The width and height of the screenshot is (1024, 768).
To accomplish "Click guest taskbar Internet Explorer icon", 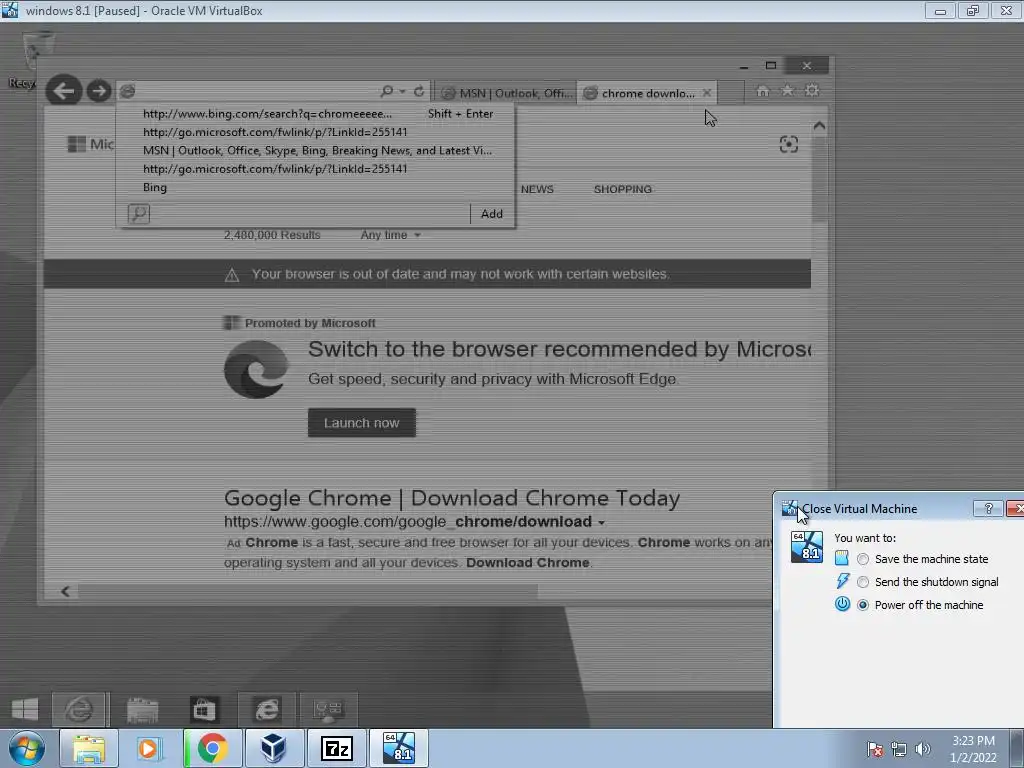I will click(79, 709).
